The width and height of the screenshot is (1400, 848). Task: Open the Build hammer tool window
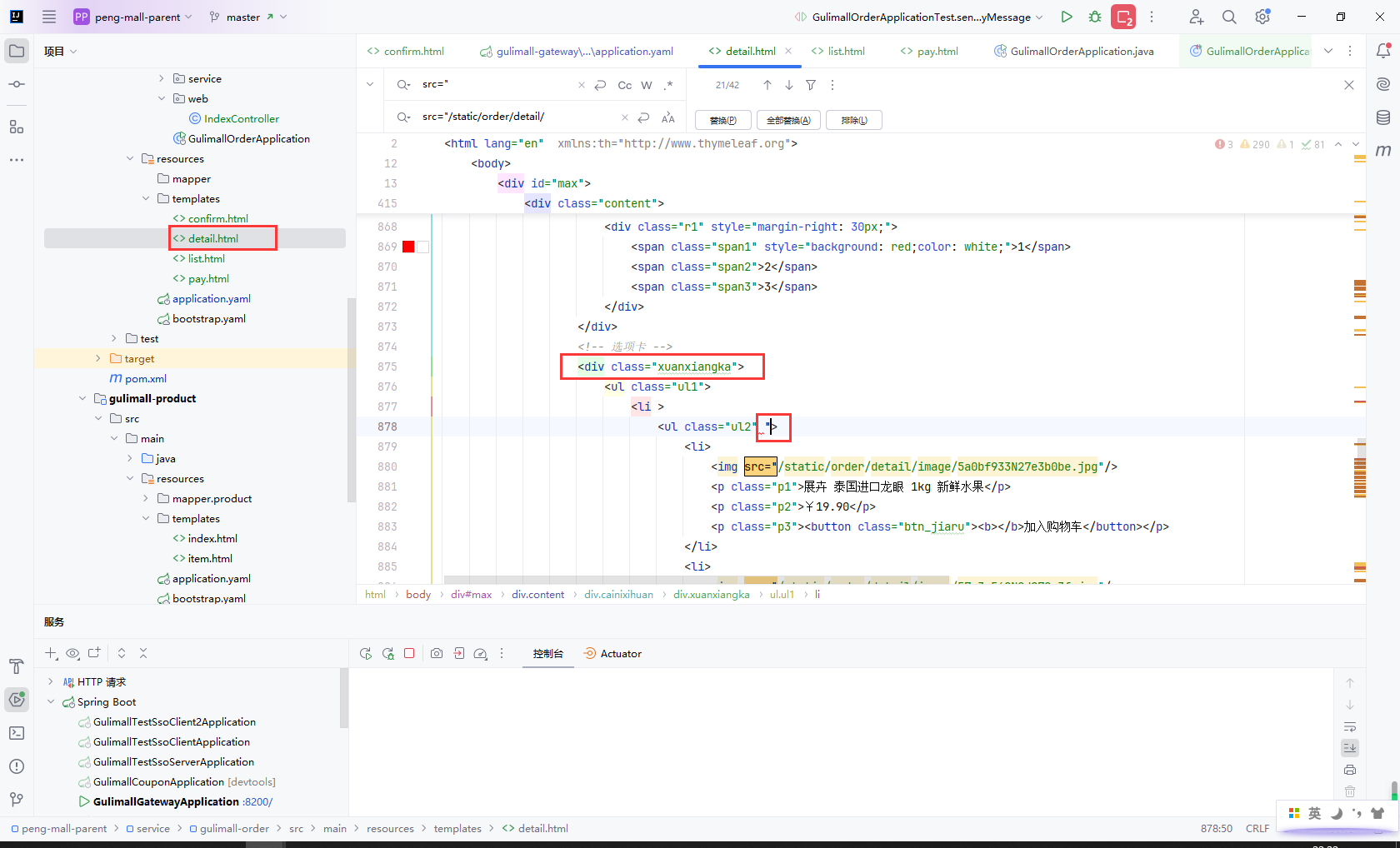pyautogui.click(x=17, y=666)
